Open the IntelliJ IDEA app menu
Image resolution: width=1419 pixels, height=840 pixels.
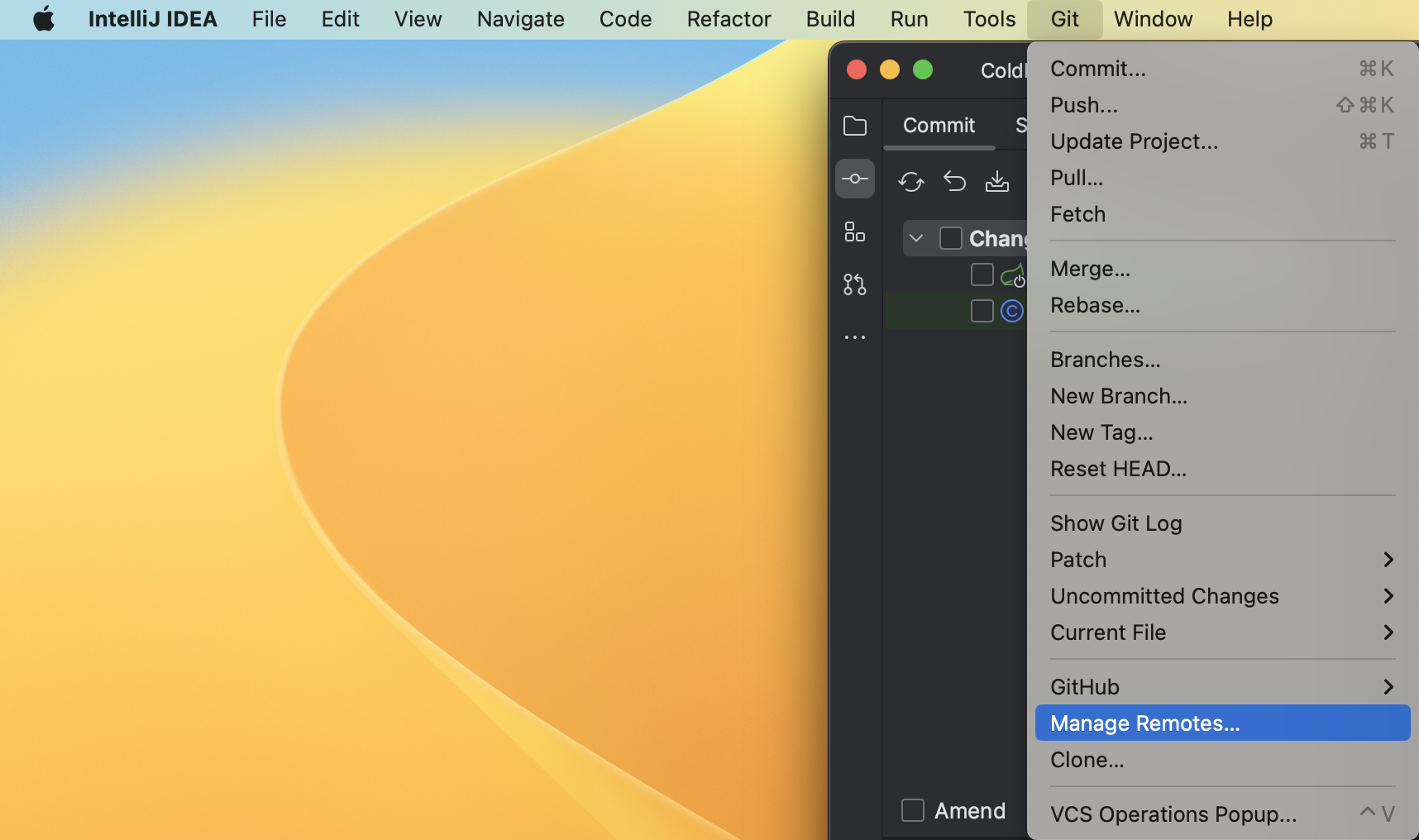tap(153, 19)
